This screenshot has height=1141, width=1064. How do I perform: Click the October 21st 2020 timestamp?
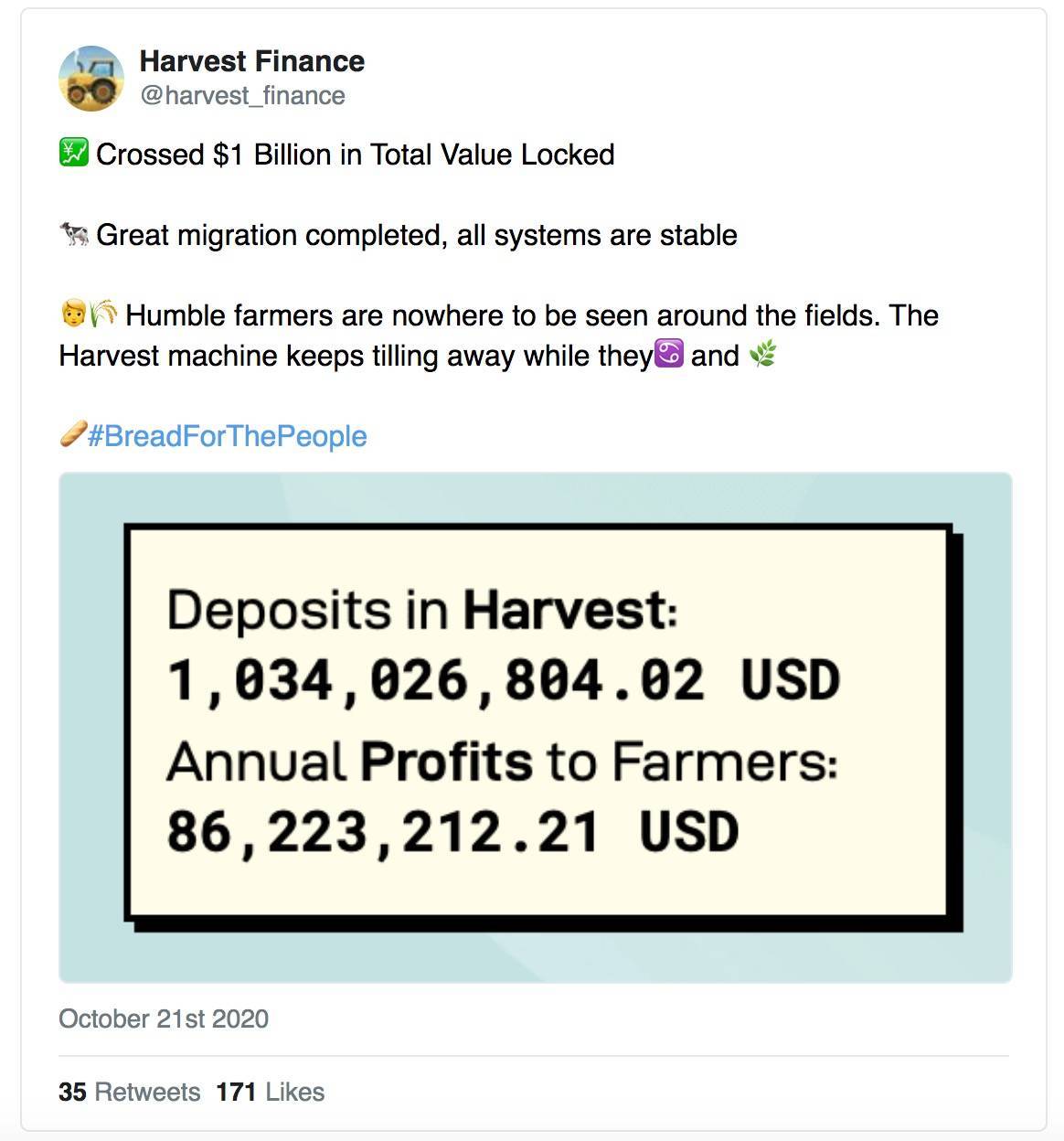163,1018
